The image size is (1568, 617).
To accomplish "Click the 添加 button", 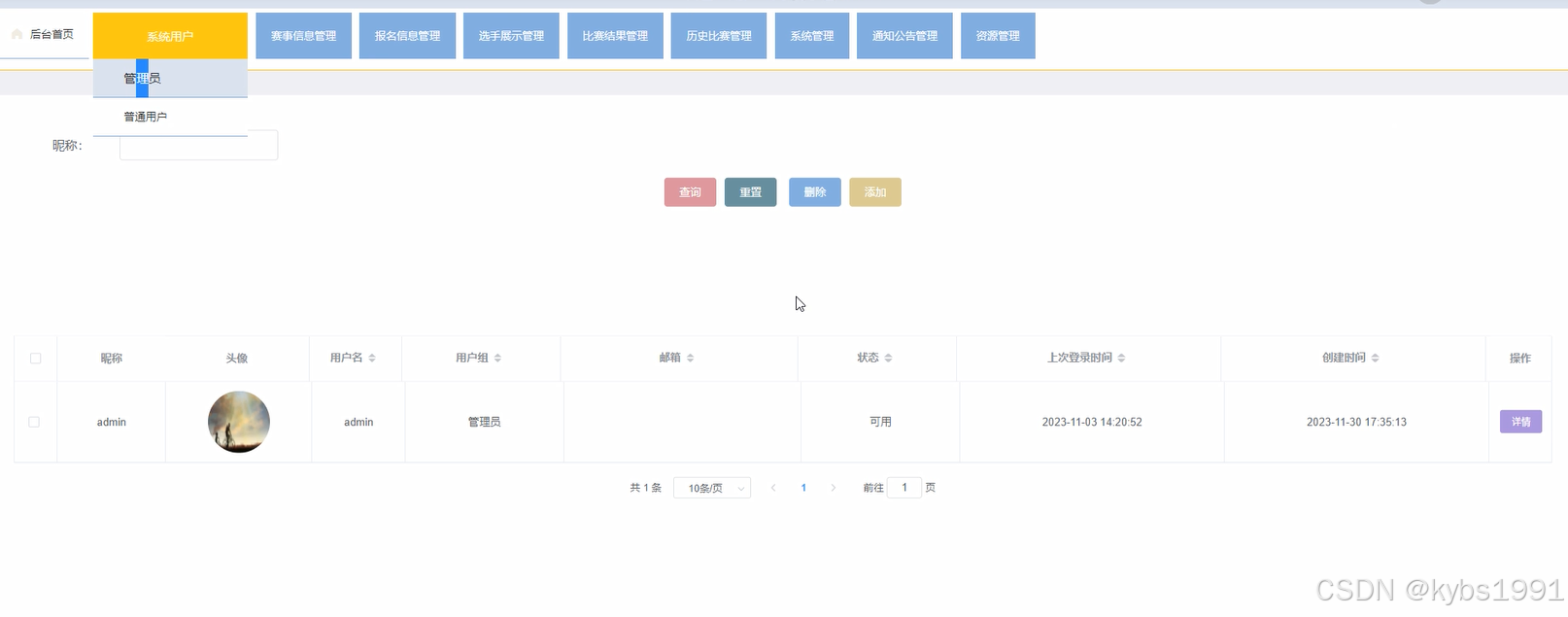I will click(875, 192).
